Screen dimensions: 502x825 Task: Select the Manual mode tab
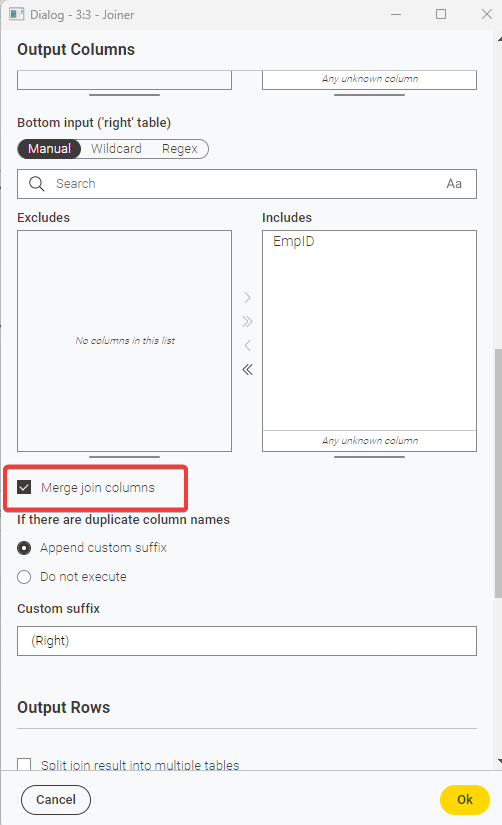click(49, 149)
